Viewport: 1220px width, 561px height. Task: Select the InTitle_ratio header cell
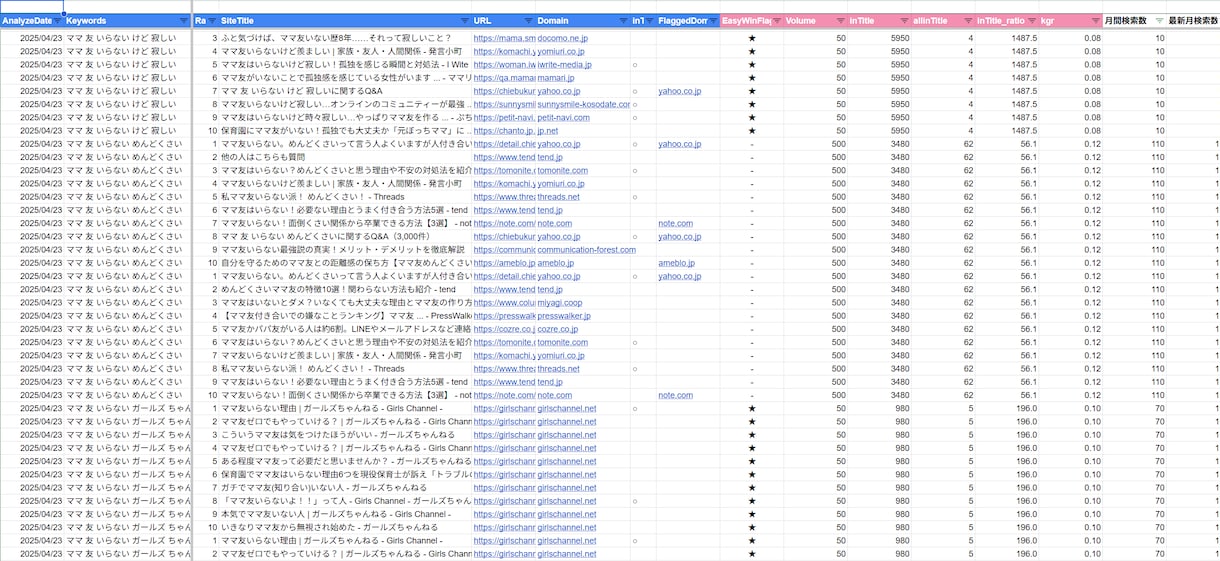click(x=1006, y=21)
